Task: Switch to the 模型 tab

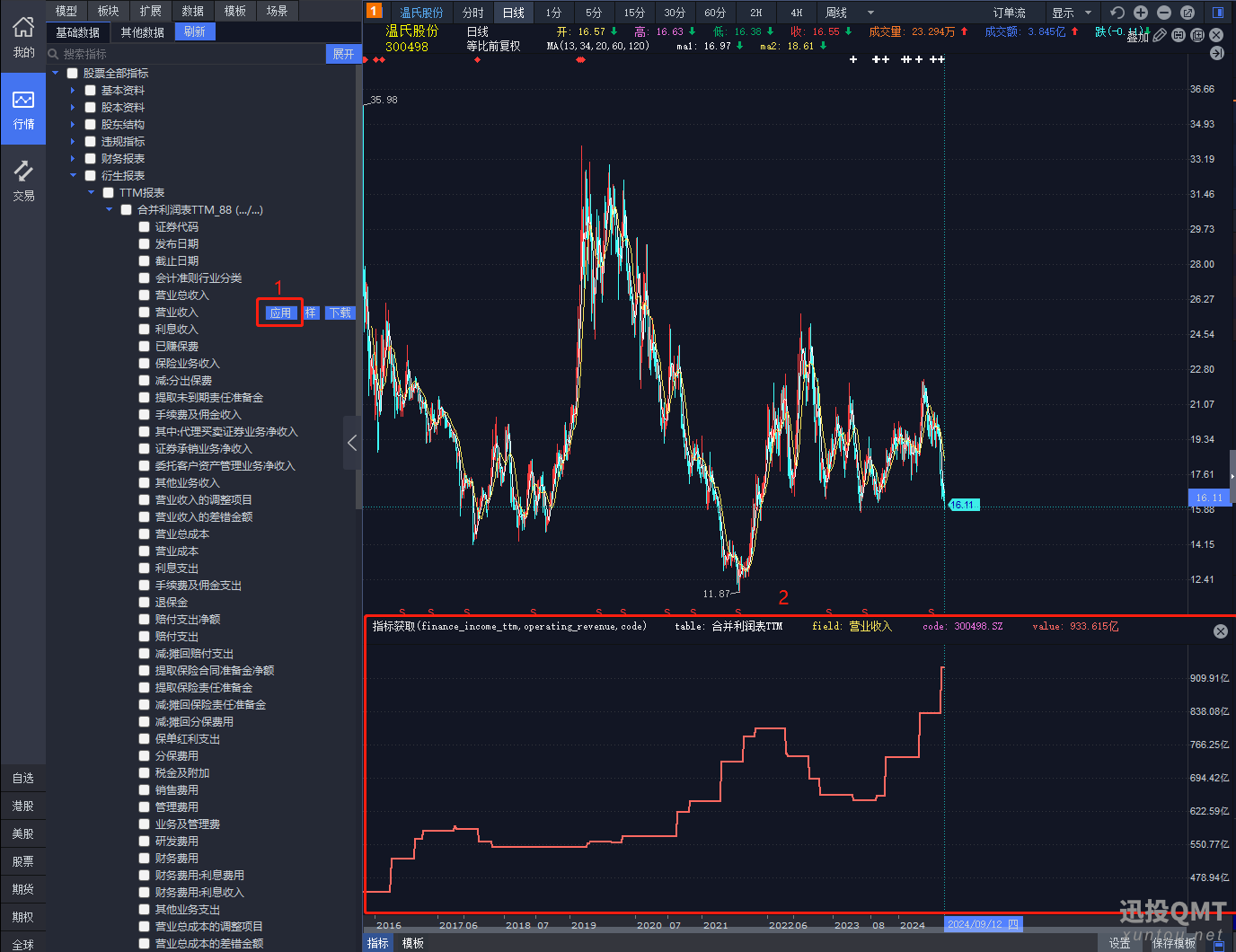Action: point(66,11)
